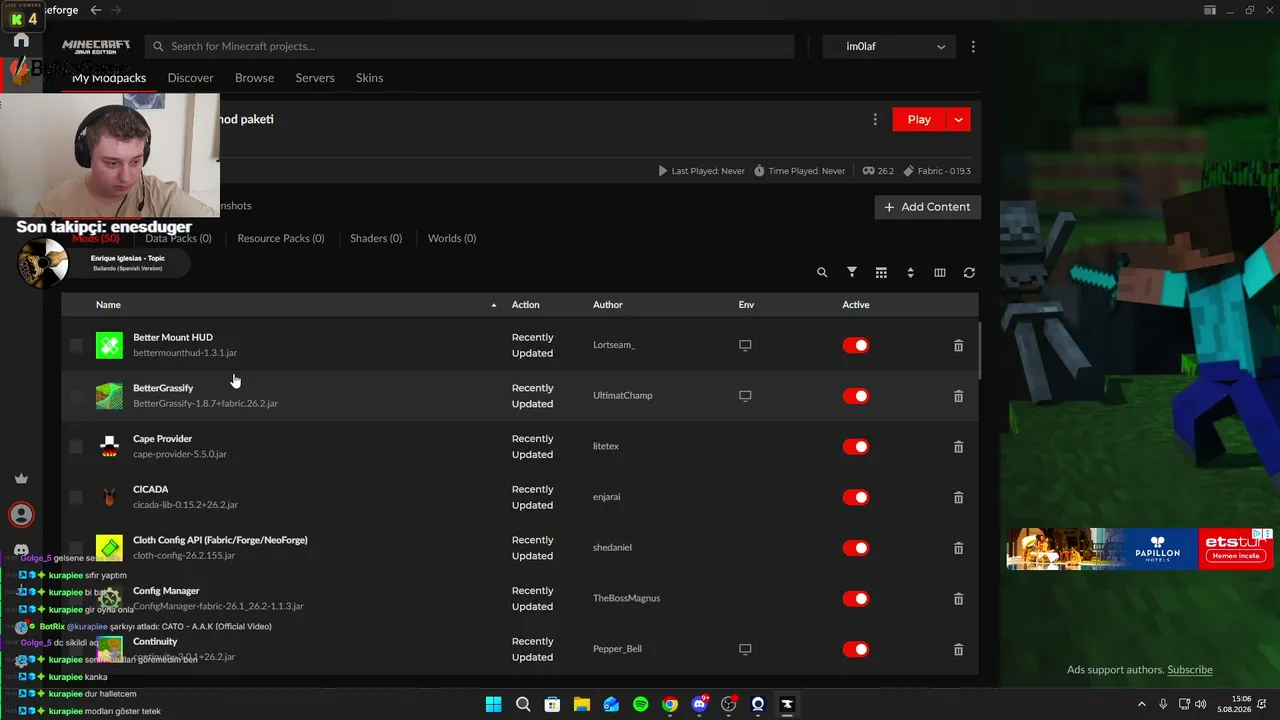This screenshot has width=1280, height=720.
Task: Open the Servers tab
Action: (x=315, y=78)
